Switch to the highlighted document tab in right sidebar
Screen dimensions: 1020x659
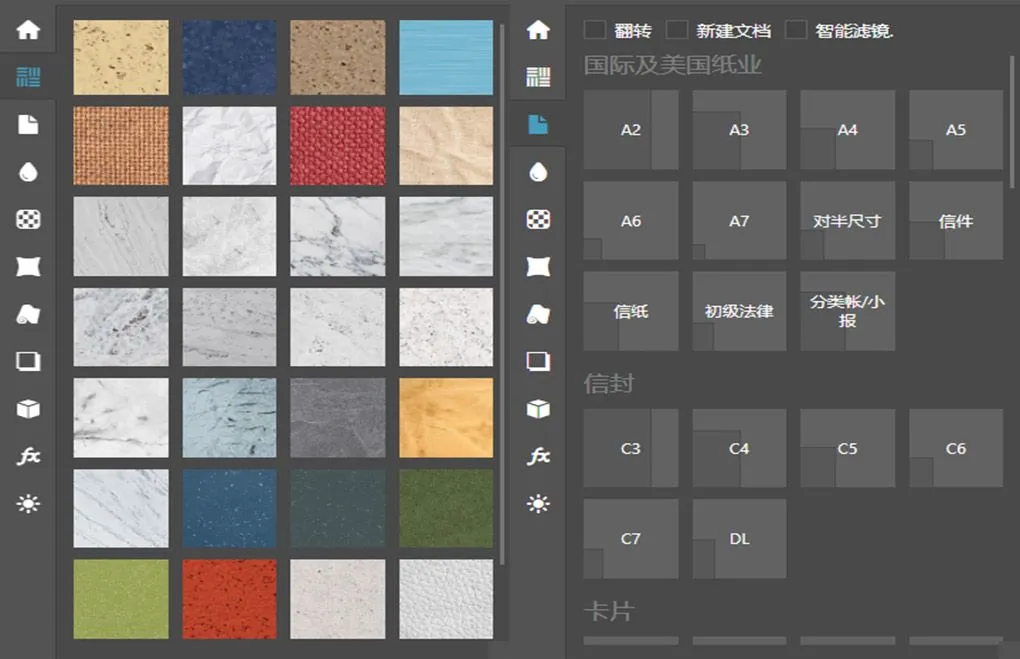coord(538,125)
